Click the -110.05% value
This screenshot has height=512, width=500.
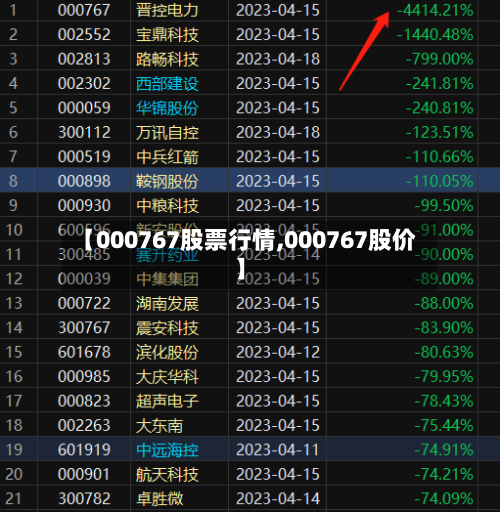tap(439, 181)
